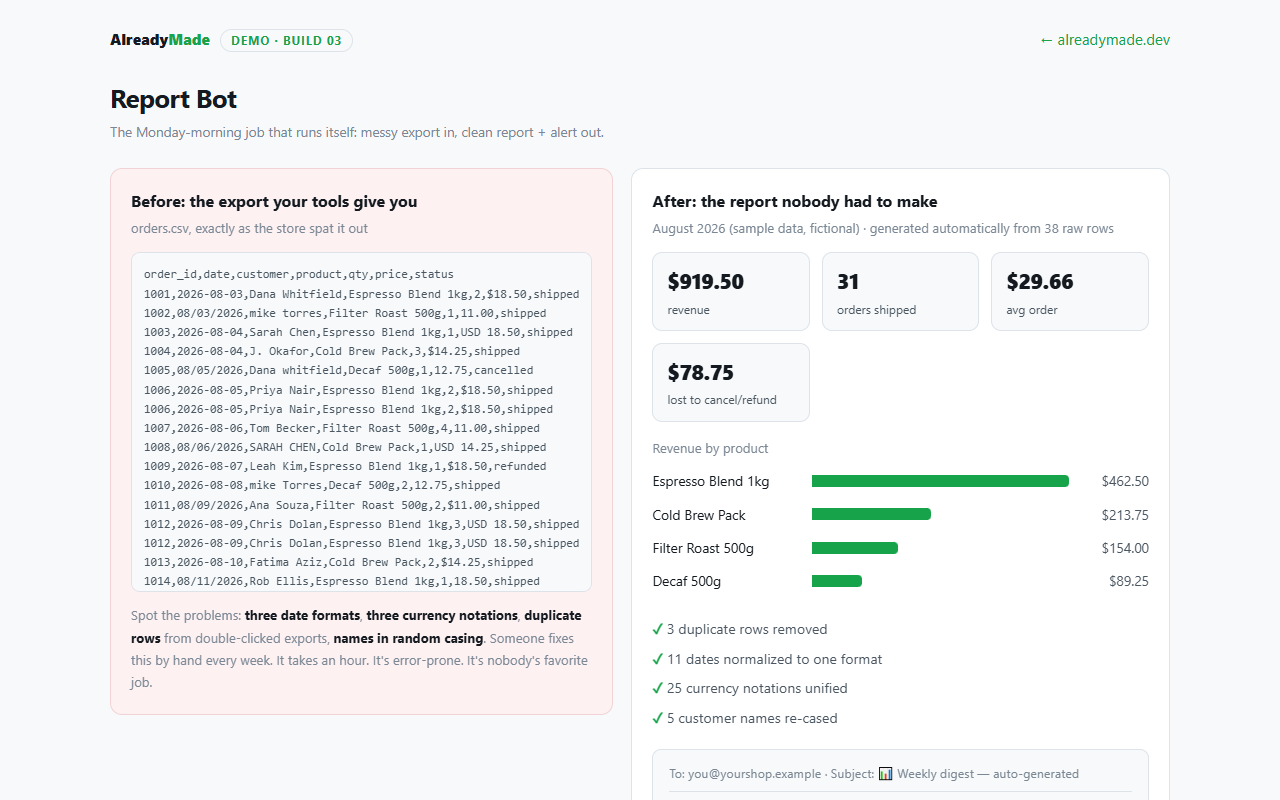Click the Filter Roast 500g product label
The width and height of the screenshot is (1280, 800).
703,548
